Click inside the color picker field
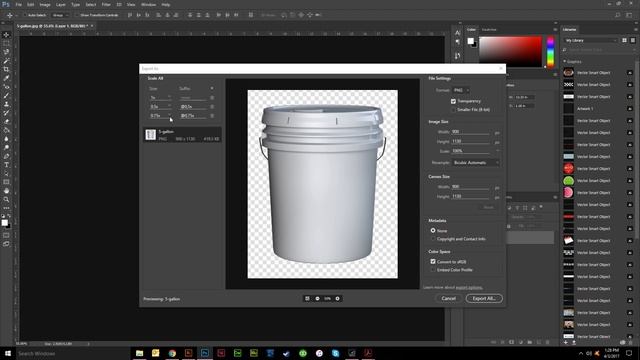 click(510, 51)
